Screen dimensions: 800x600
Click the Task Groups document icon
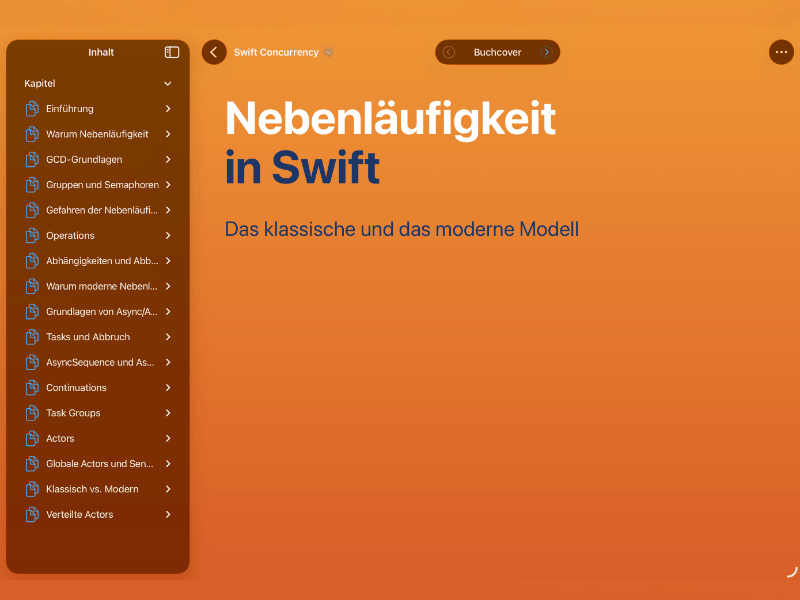coord(32,413)
